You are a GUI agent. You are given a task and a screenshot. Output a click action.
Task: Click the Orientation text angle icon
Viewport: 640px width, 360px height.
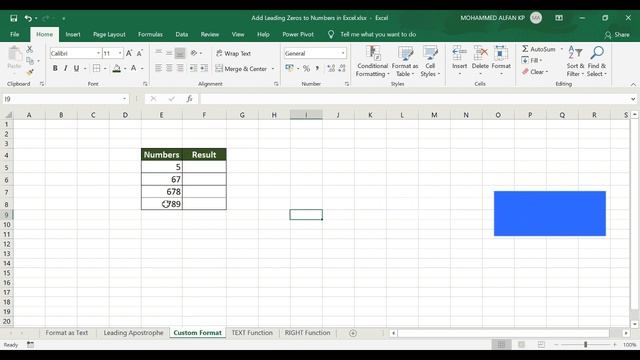click(x=194, y=53)
